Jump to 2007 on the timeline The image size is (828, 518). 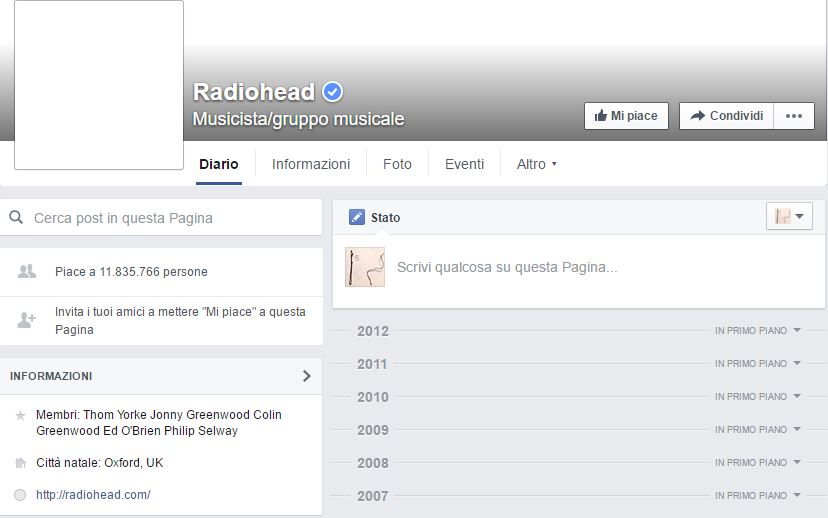pos(373,496)
